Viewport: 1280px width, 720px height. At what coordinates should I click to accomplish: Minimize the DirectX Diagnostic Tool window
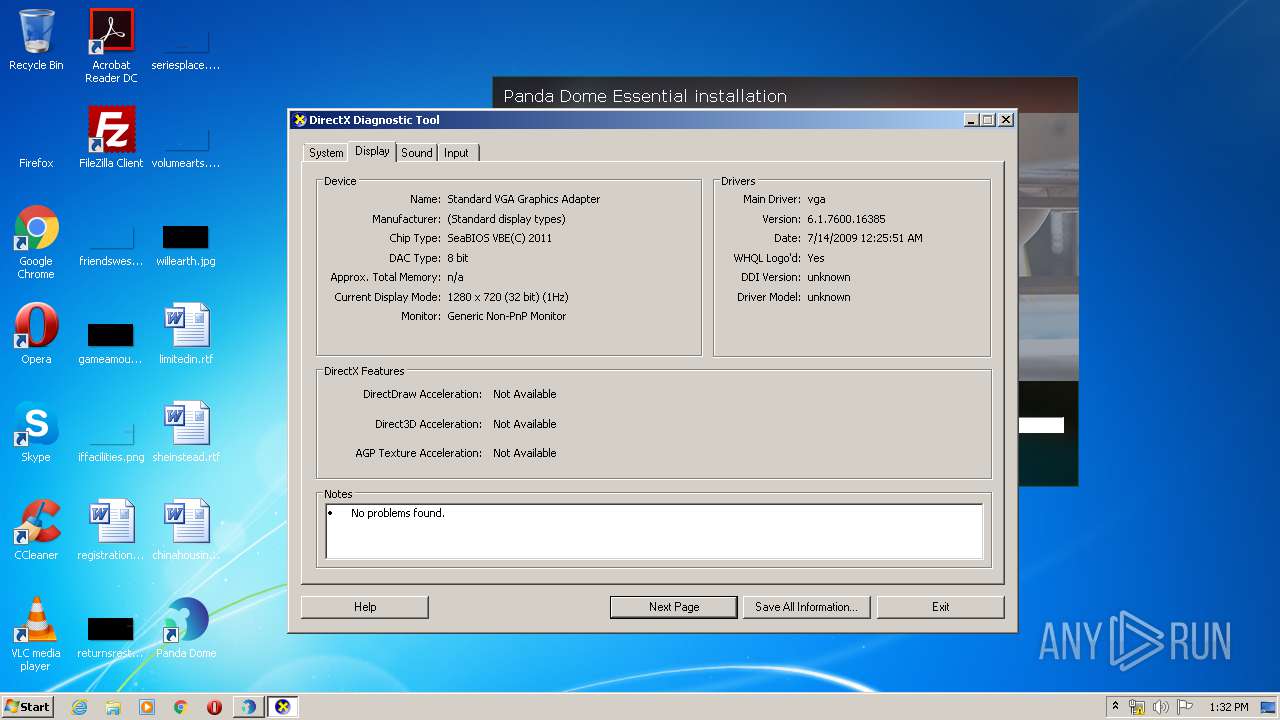point(971,120)
